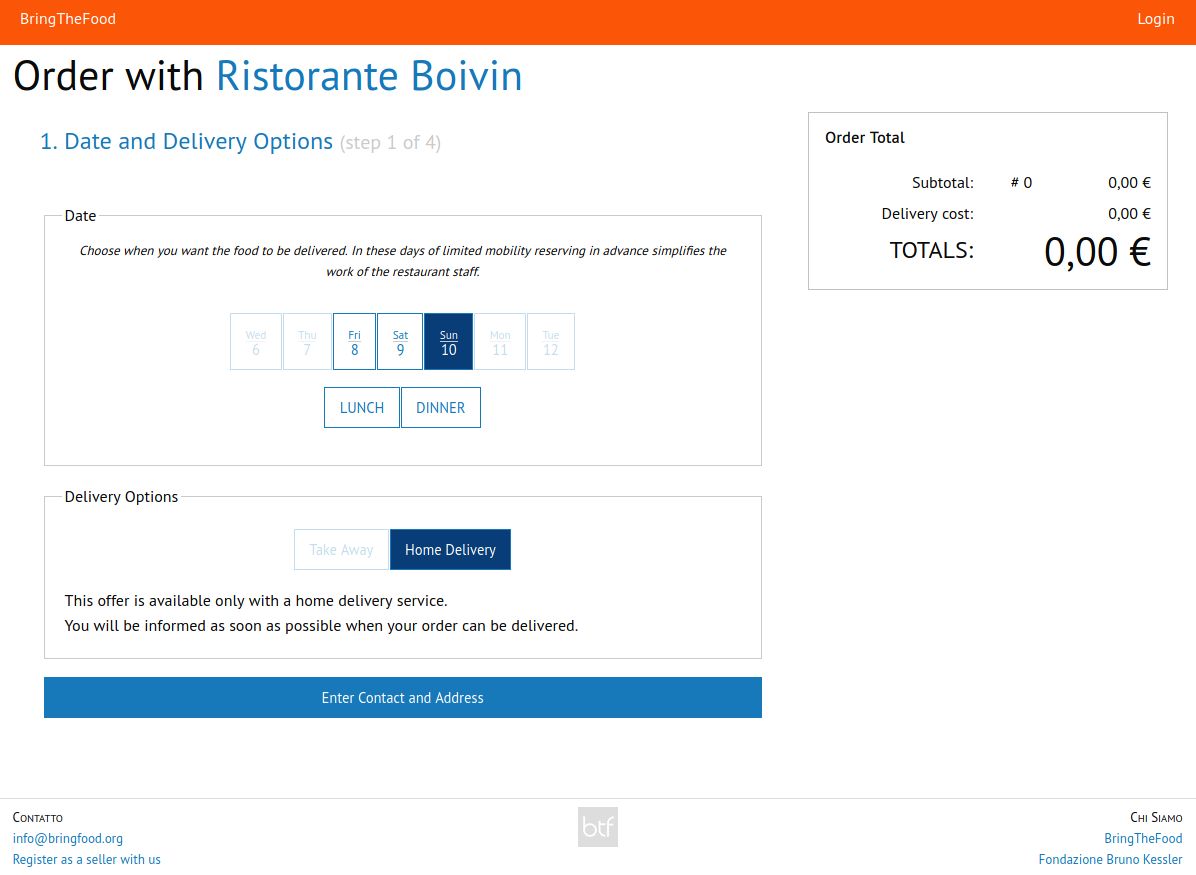Choose the LUNCH time slot

(362, 407)
